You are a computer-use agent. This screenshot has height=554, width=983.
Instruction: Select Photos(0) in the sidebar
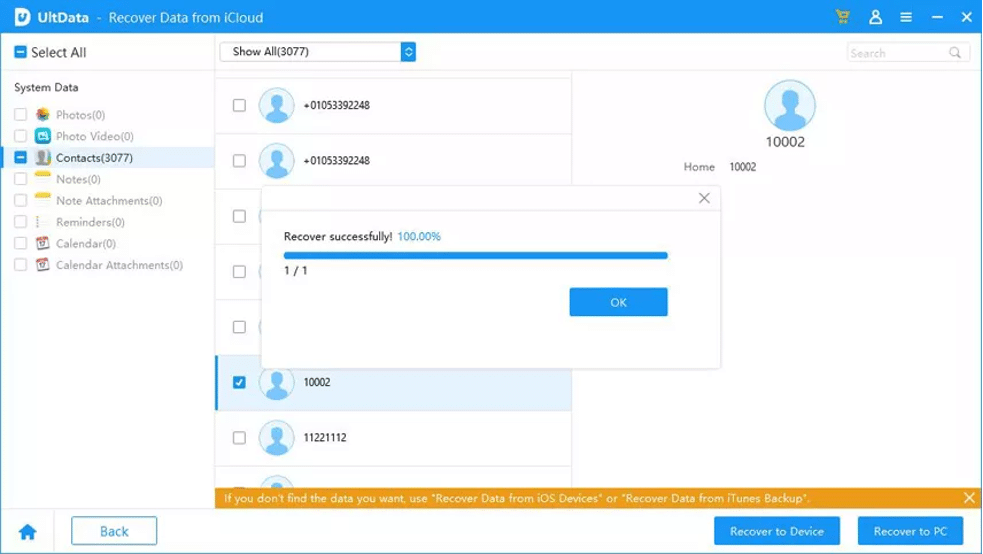click(x=80, y=115)
